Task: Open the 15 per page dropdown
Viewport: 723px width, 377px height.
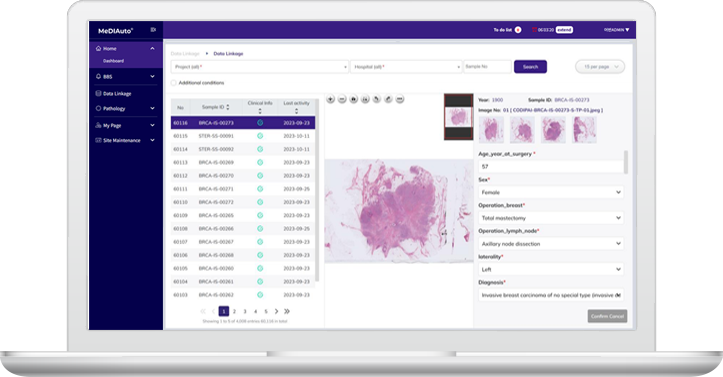Action: (x=600, y=67)
